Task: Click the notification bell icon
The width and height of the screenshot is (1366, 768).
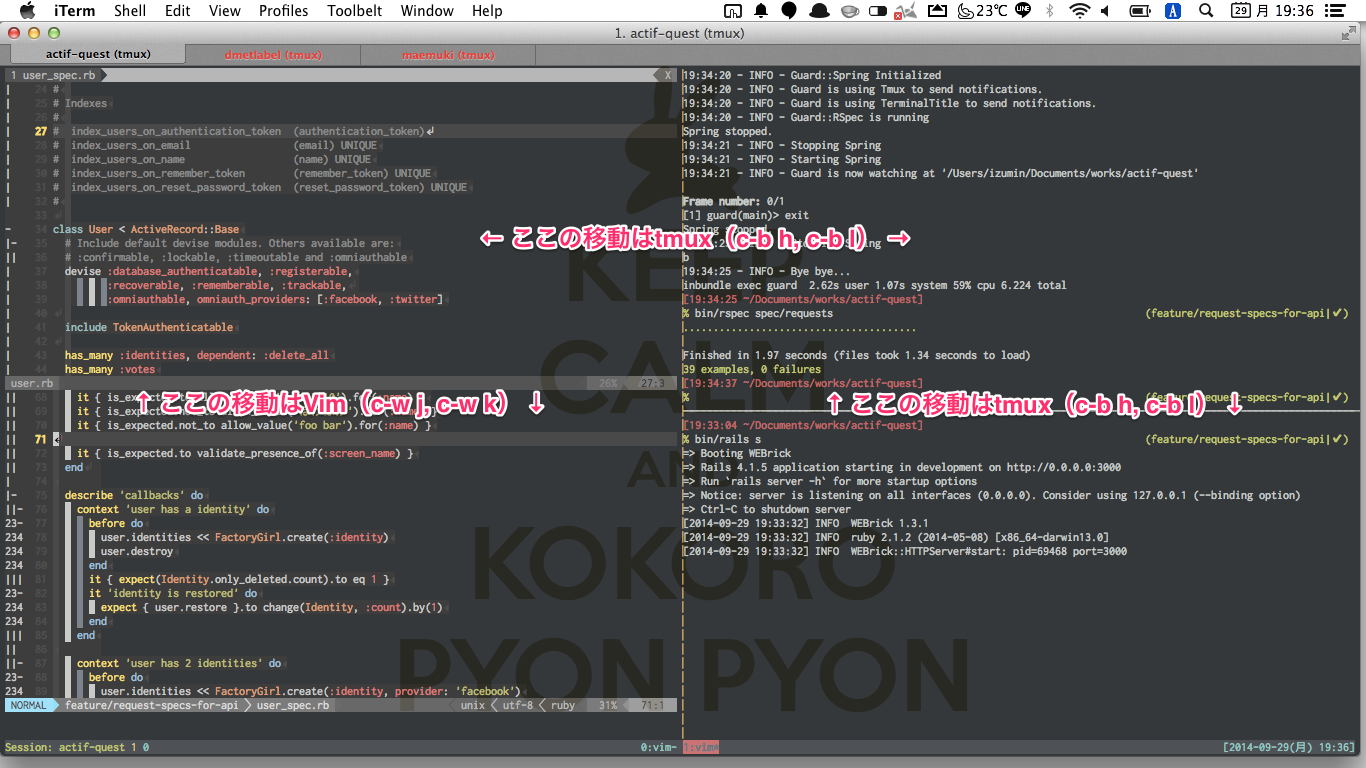Action: tap(760, 11)
